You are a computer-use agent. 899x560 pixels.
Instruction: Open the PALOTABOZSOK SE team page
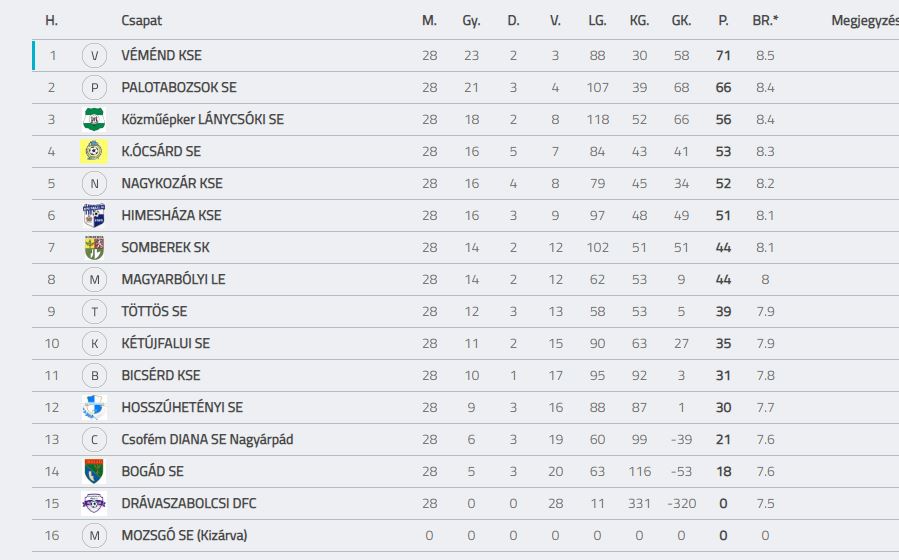[179, 88]
